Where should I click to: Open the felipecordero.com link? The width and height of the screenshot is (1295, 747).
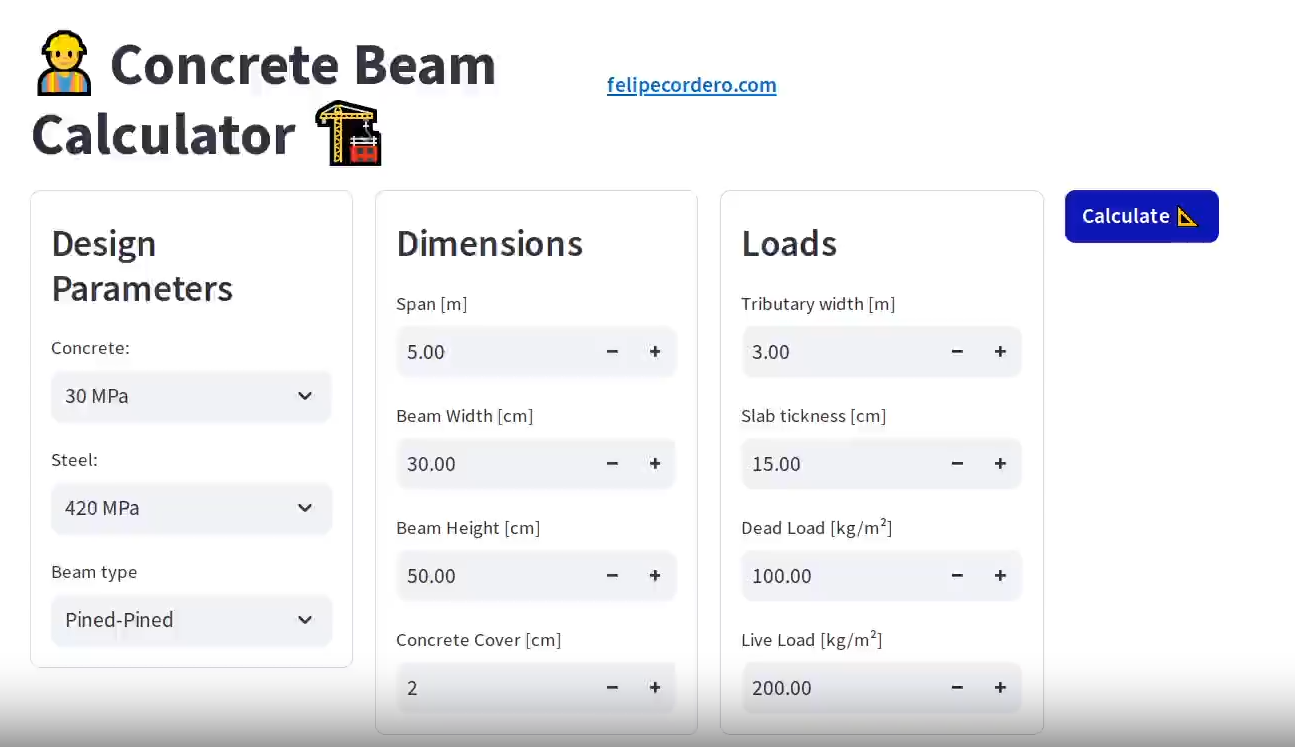pyautogui.click(x=691, y=85)
